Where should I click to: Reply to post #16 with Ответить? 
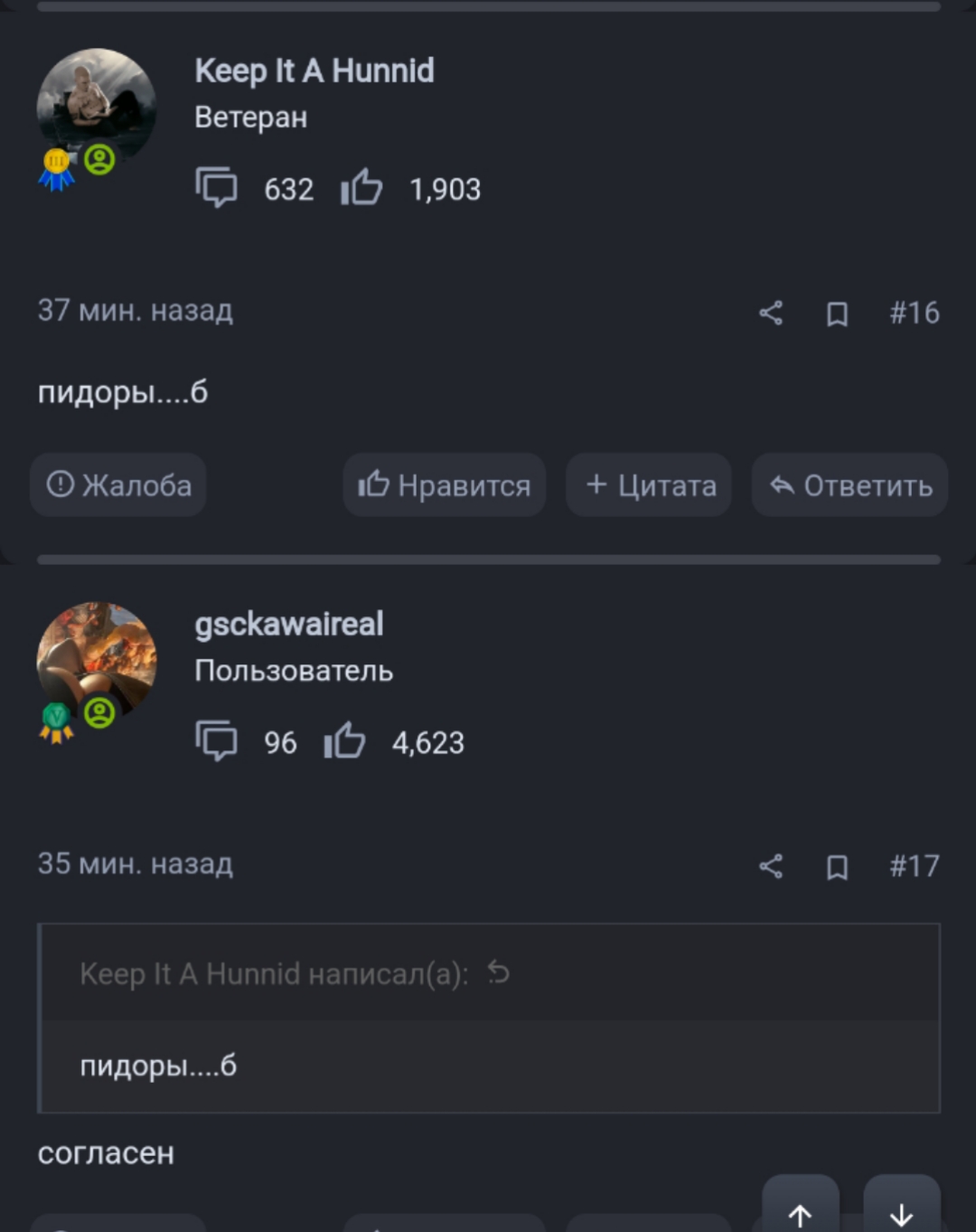coord(849,485)
